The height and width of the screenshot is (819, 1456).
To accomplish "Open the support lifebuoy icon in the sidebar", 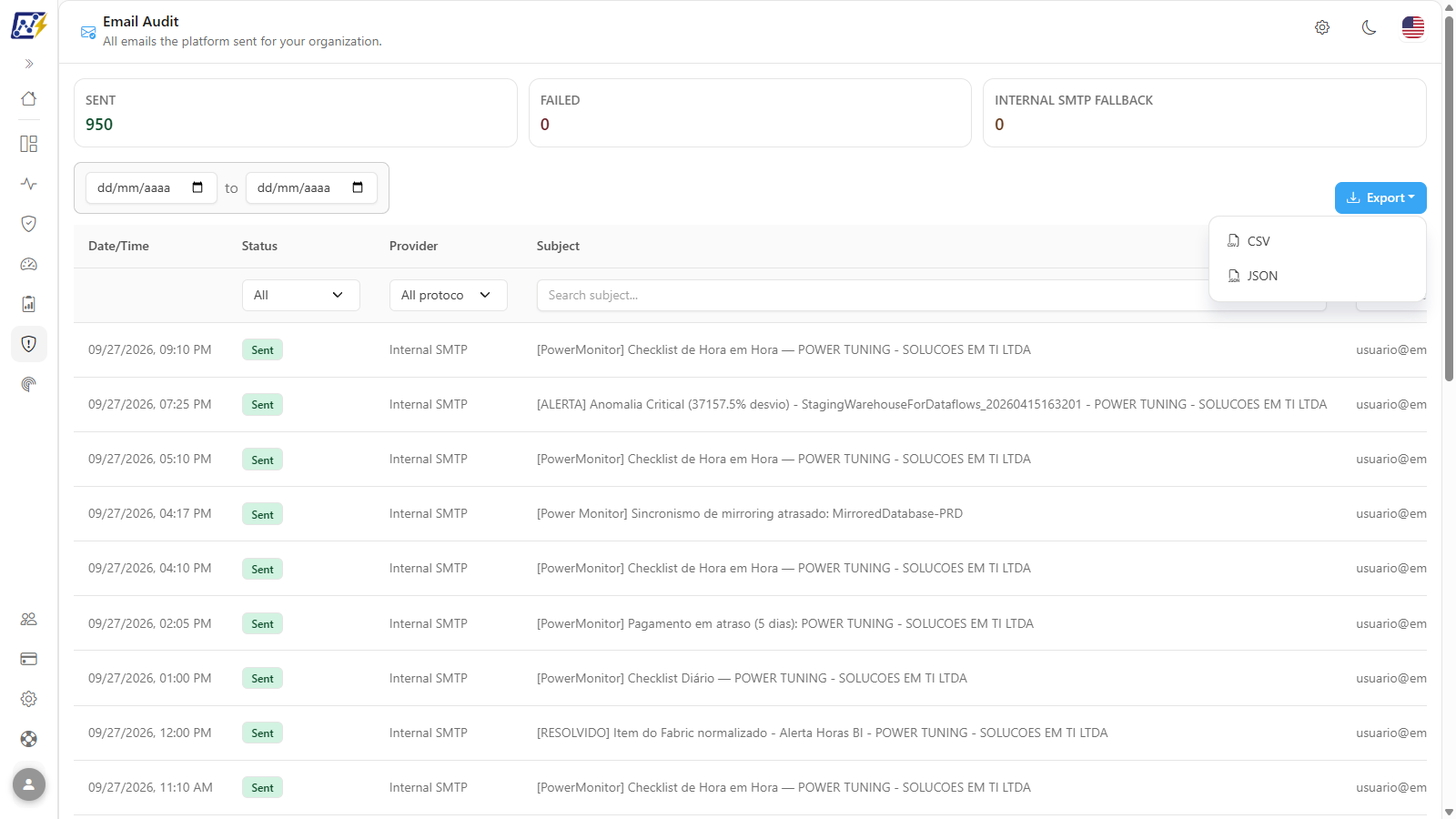I will (x=29, y=739).
